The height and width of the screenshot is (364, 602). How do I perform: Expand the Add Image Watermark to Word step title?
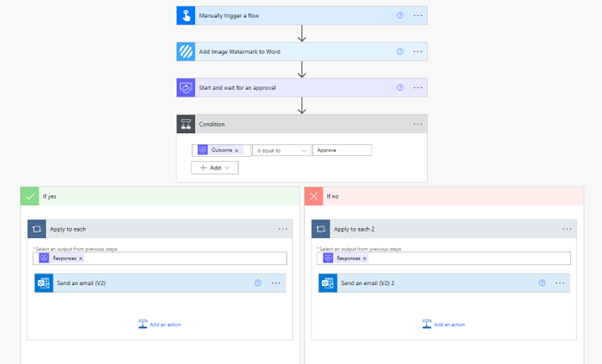(x=240, y=51)
